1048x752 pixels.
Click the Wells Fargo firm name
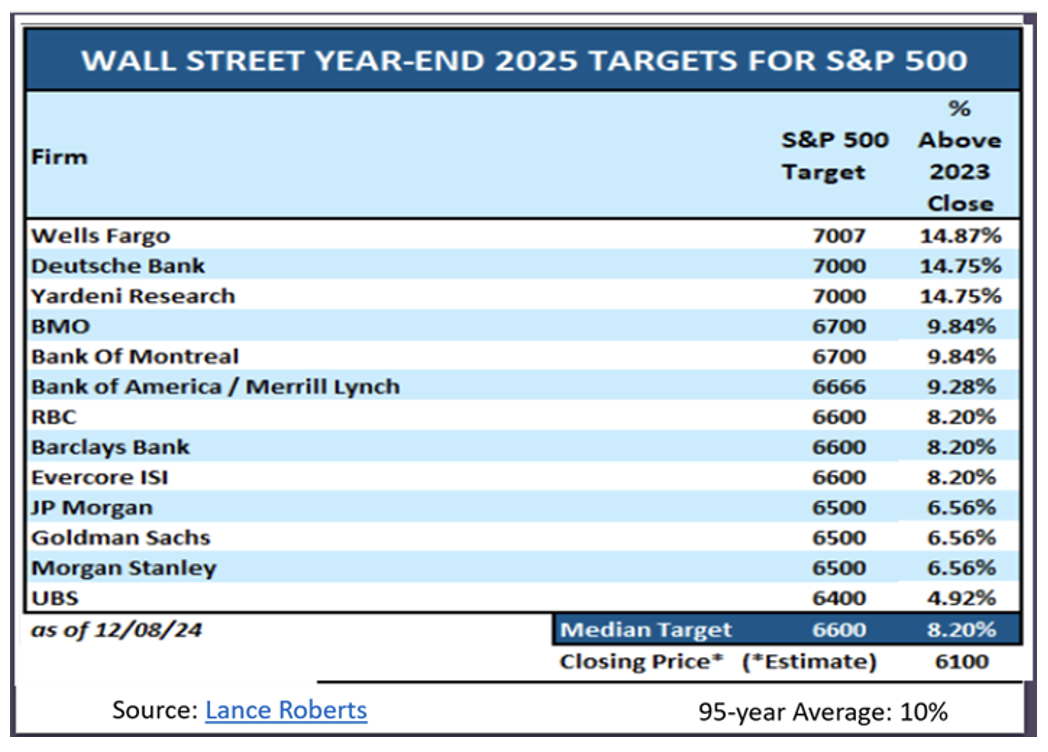[101, 236]
